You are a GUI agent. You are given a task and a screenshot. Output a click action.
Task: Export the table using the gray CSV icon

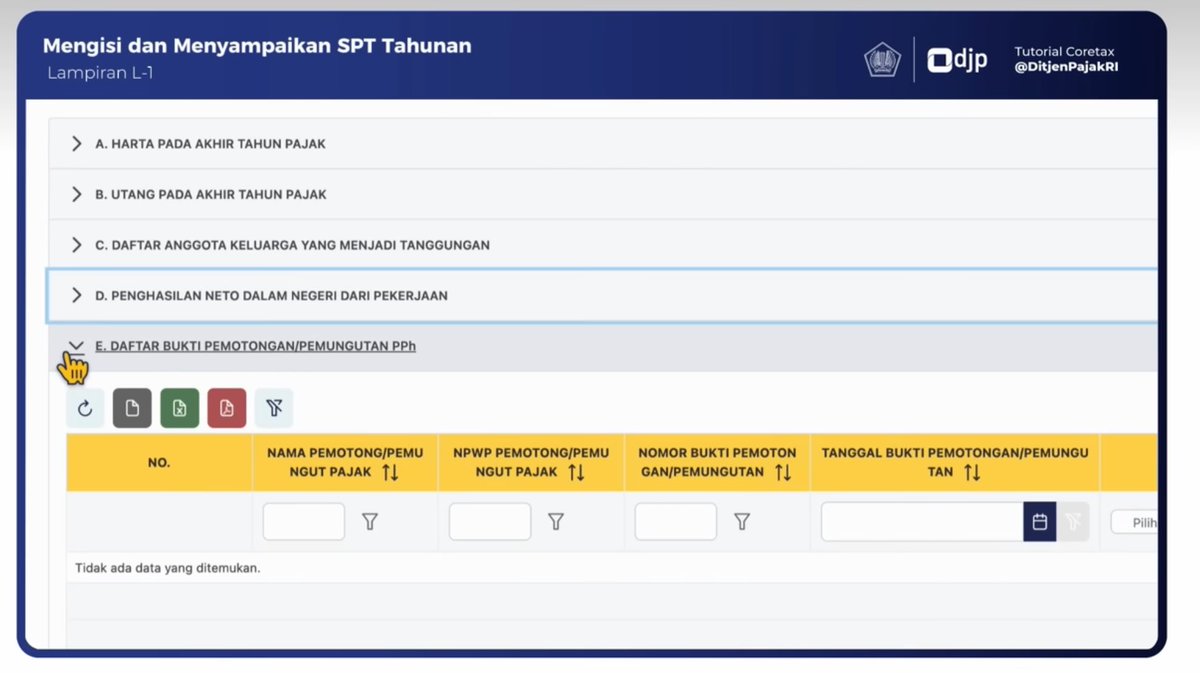tap(132, 407)
